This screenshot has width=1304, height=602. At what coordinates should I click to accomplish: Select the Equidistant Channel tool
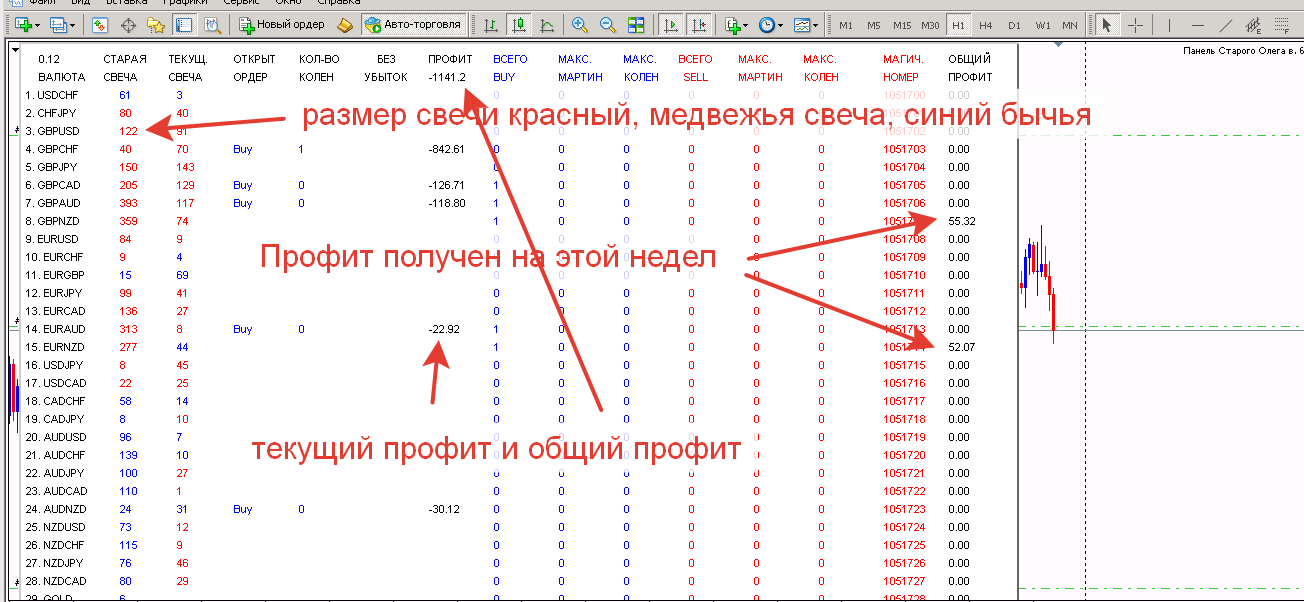pyautogui.click(x=1253, y=24)
